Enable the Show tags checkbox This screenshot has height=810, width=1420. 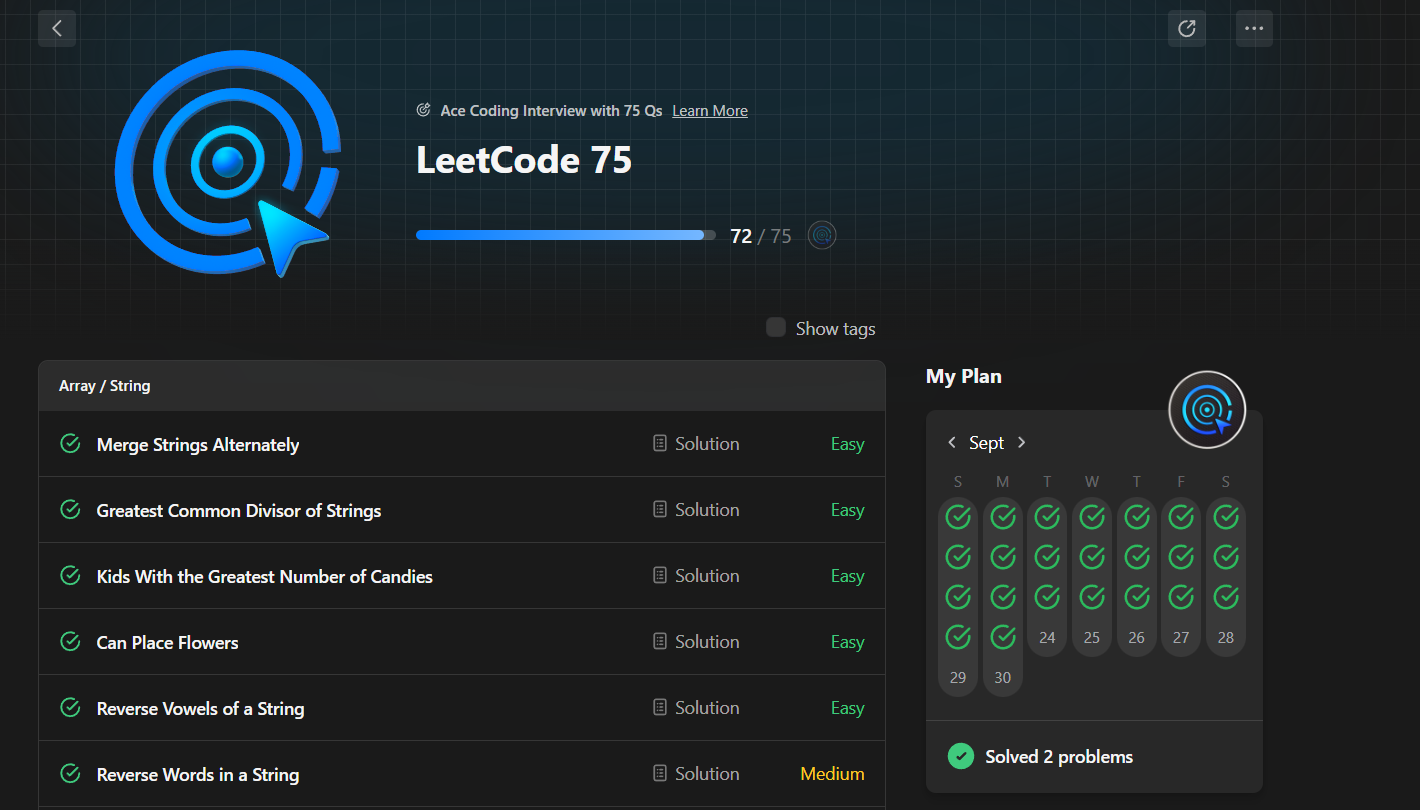776,327
